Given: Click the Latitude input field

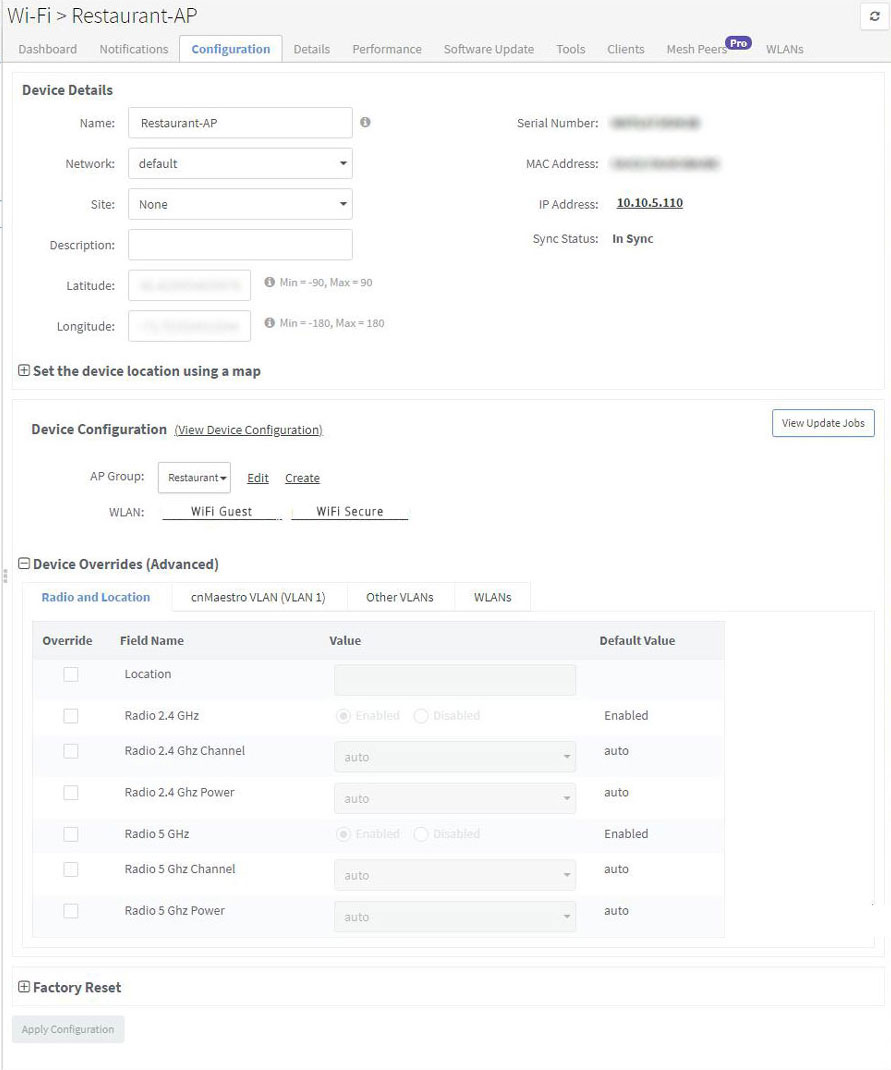Looking at the screenshot, I should (190, 285).
